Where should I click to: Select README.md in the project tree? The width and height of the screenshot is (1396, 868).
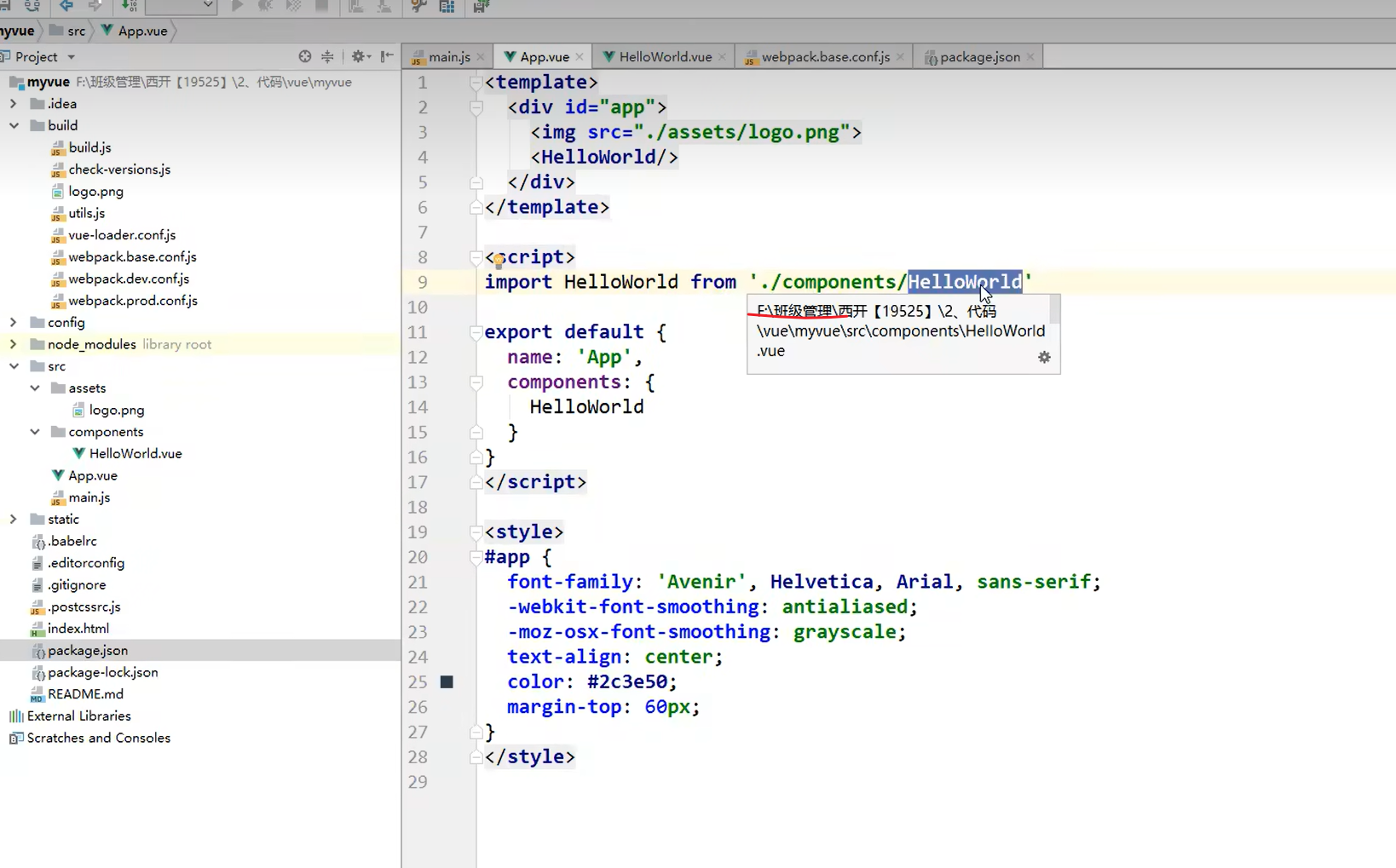(85, 694)
